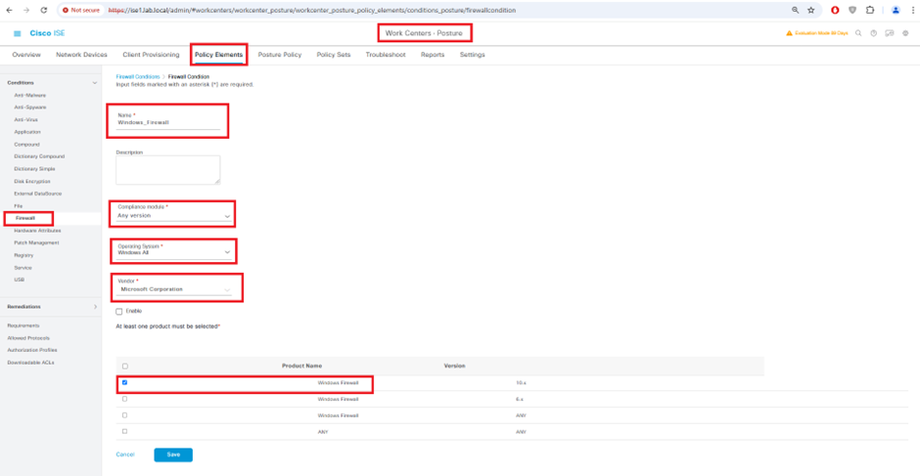
Task: Open Requirements in the sidebar
Action: click(23, 326)
